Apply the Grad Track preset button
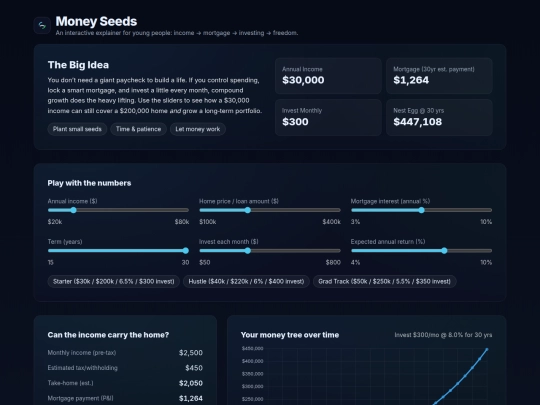This screenshot has width=540, height=405. (384, 281)
